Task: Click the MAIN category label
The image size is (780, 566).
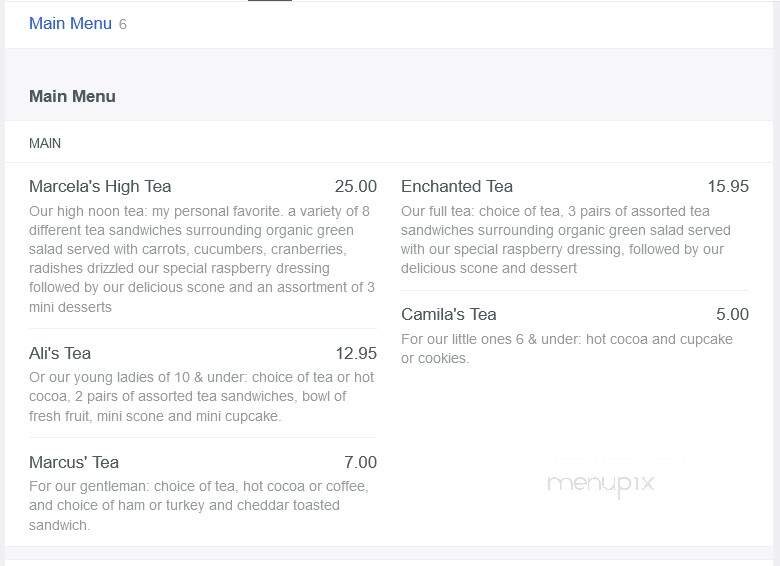Action: tap(45, 143)
